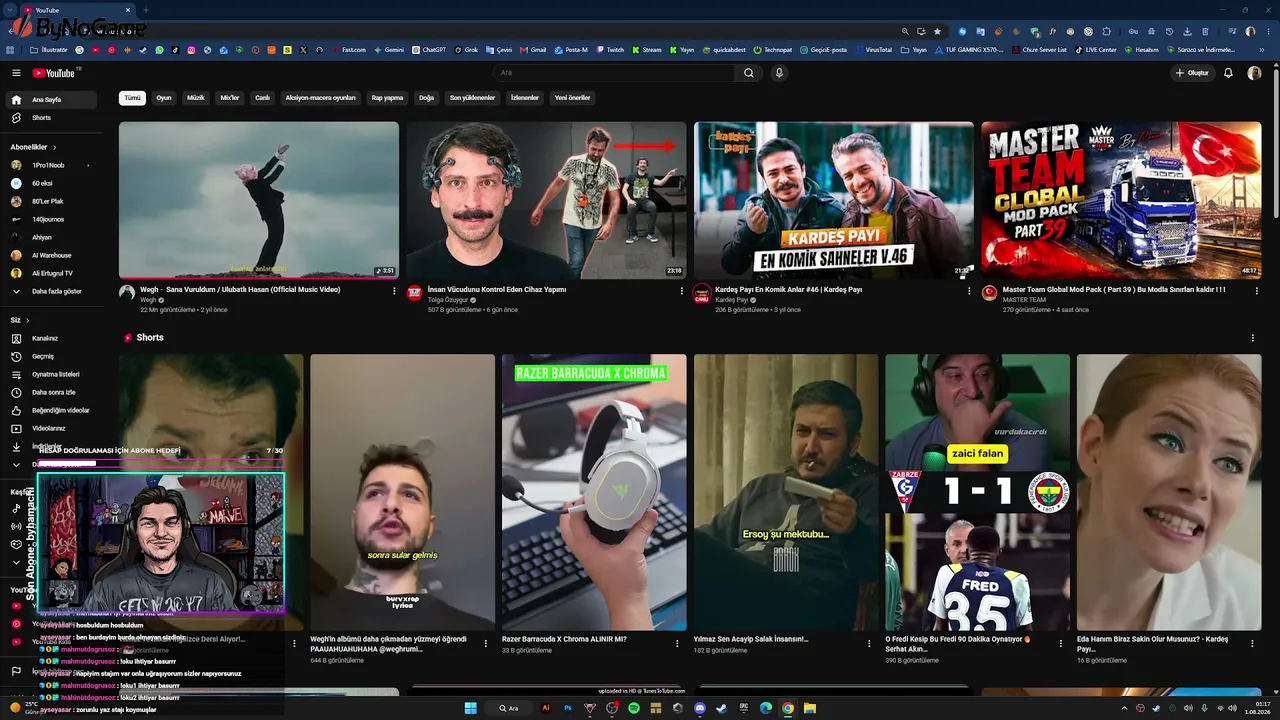Go to Ana Sayfa in the sidebar
Screen dimensions: 1280x720
pos(50,100)
